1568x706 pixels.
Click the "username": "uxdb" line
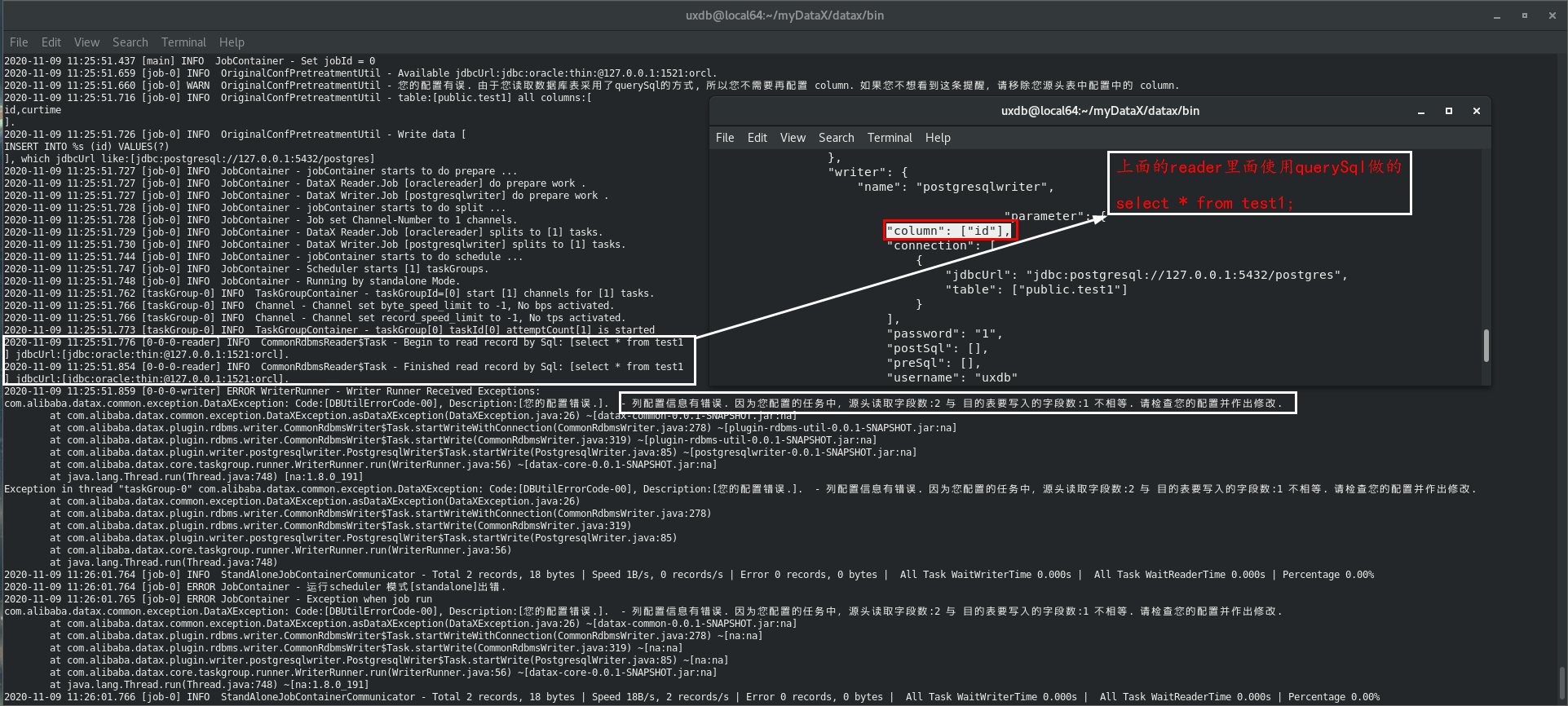pos(952,377)
